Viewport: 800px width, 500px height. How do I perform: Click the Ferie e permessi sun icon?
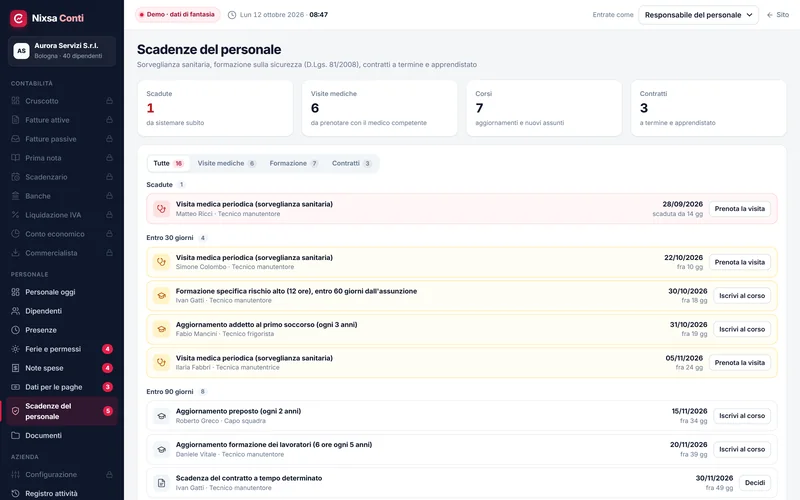(15, 349)
